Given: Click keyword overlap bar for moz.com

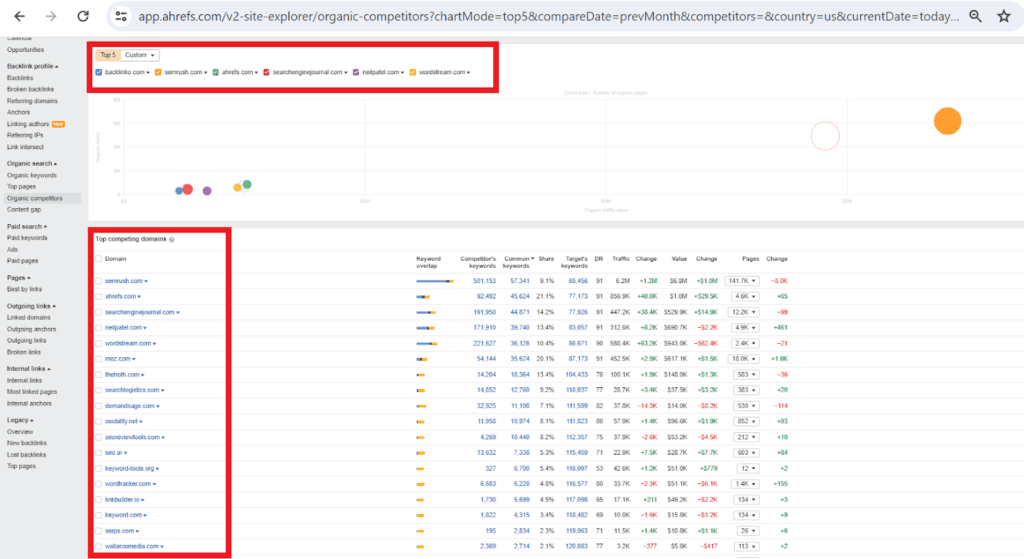Looking at the screenshot, I should tap(422, 359).
